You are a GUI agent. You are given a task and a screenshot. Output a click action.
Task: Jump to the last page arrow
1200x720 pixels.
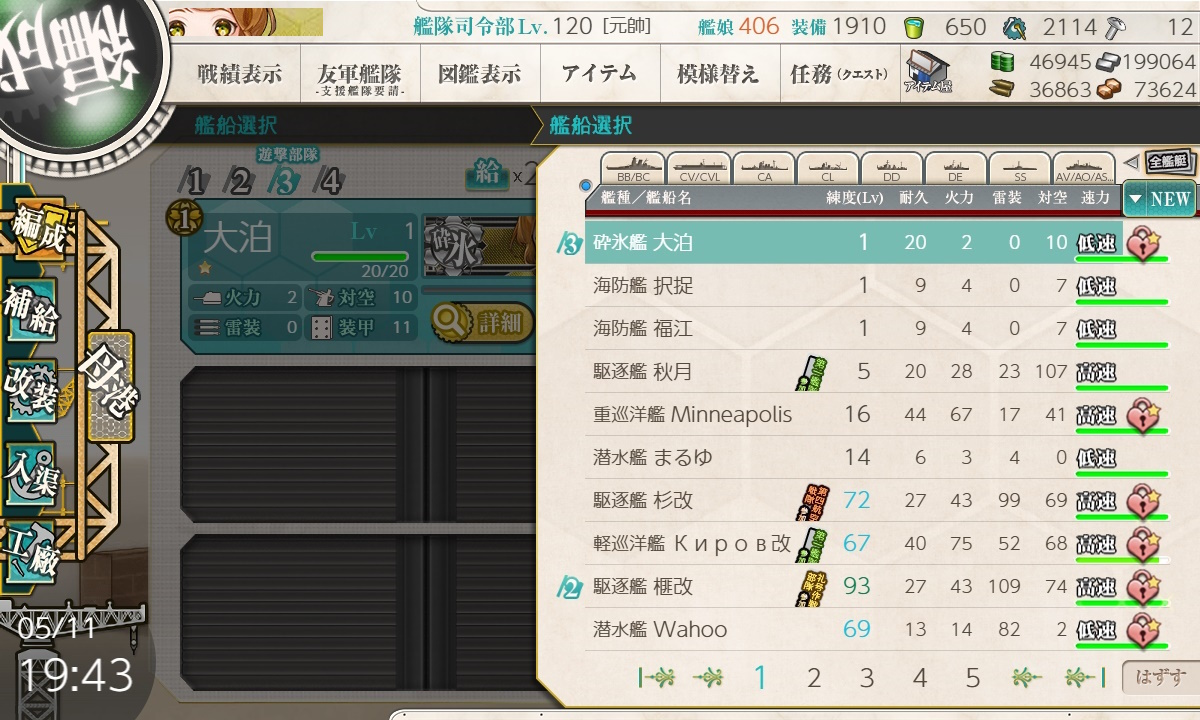pos(1080,678)
